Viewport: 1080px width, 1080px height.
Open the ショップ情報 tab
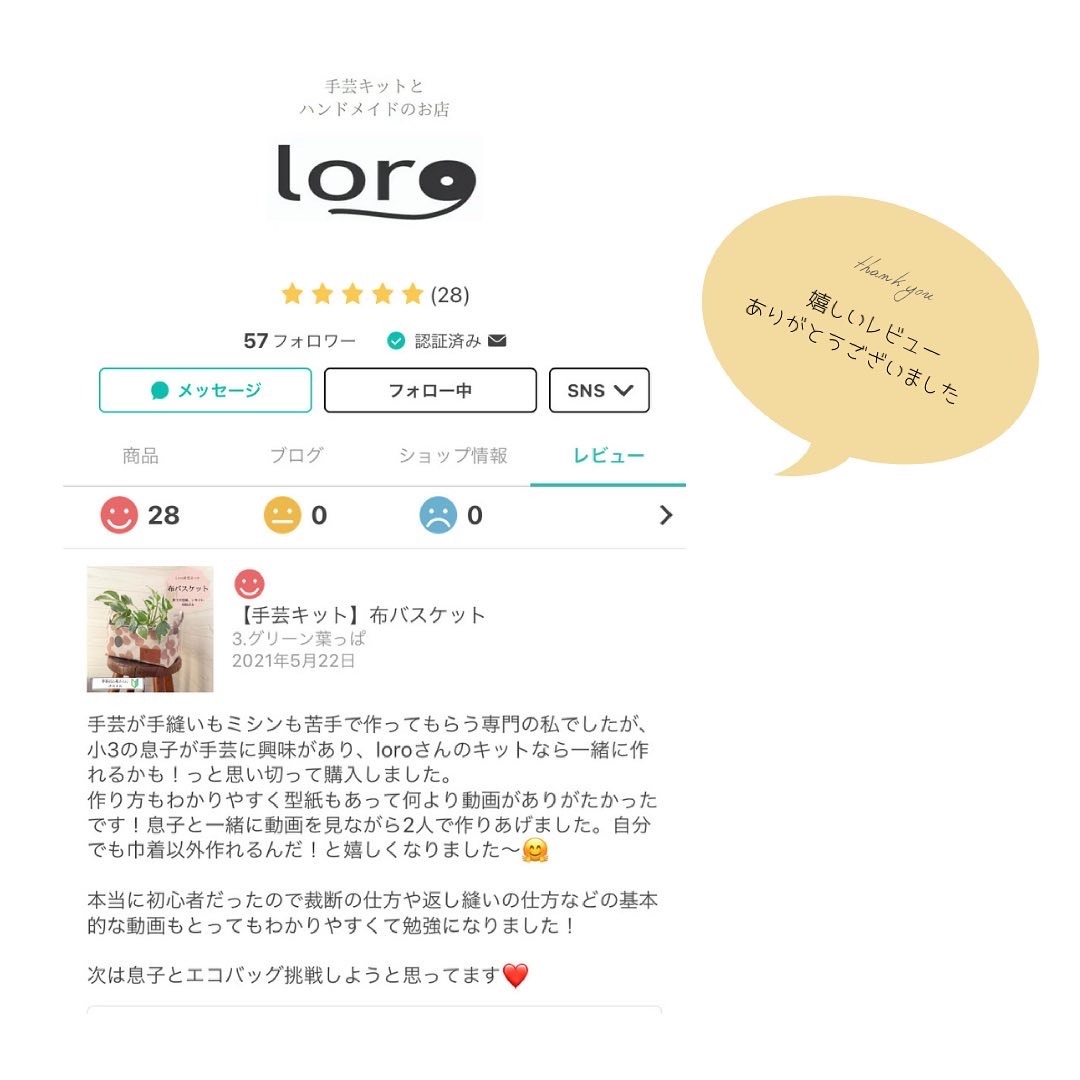tap(453, 455)
